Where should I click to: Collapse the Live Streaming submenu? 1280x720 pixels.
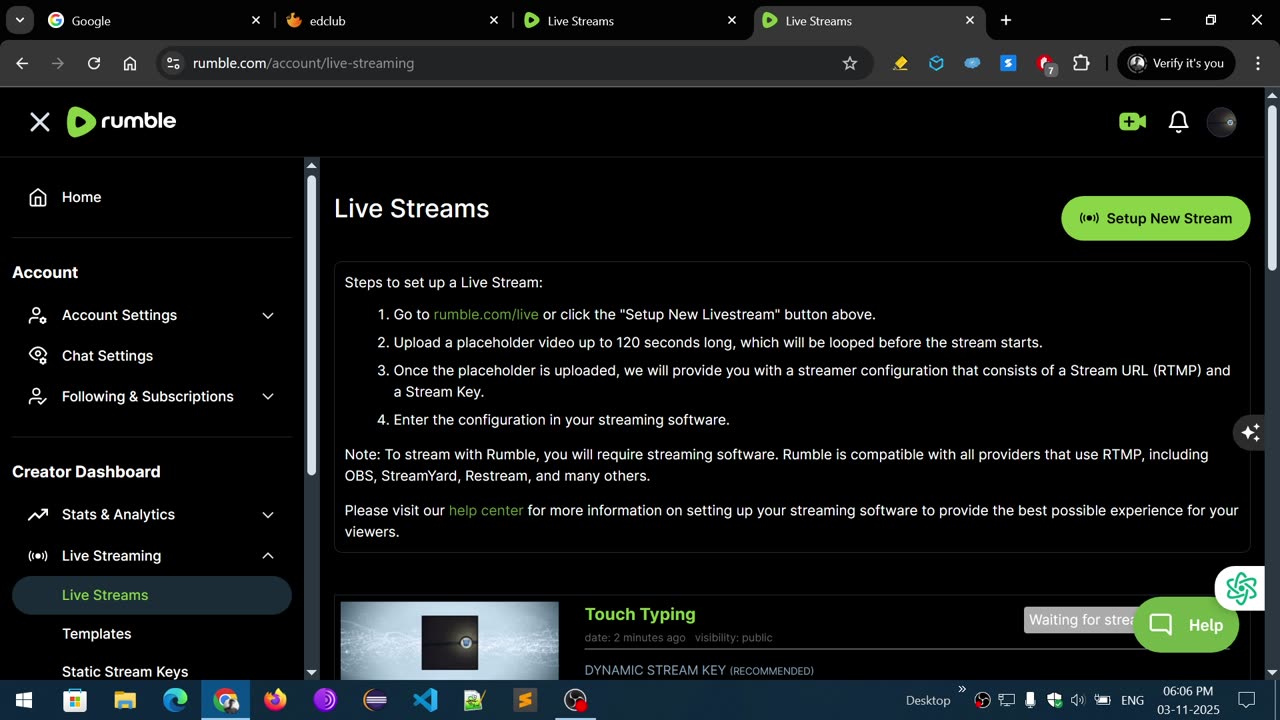click(x=268, y=556)
